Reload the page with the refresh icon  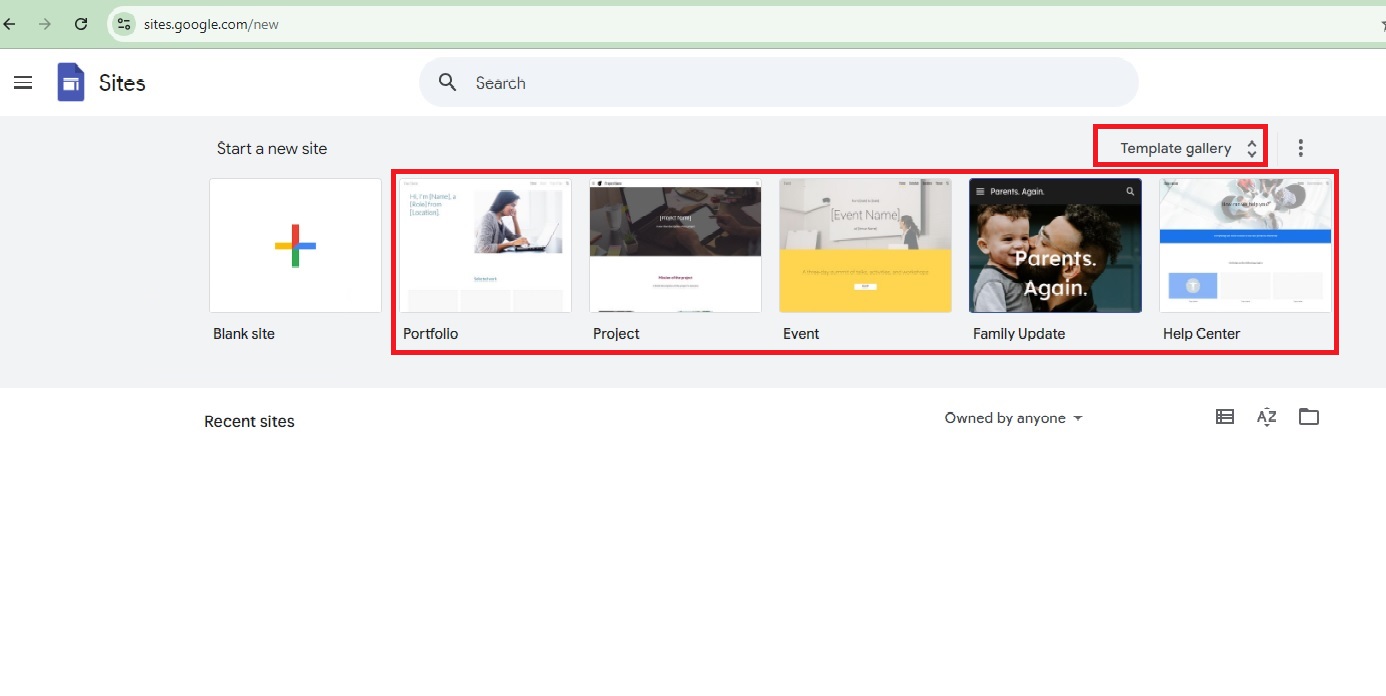81,24
